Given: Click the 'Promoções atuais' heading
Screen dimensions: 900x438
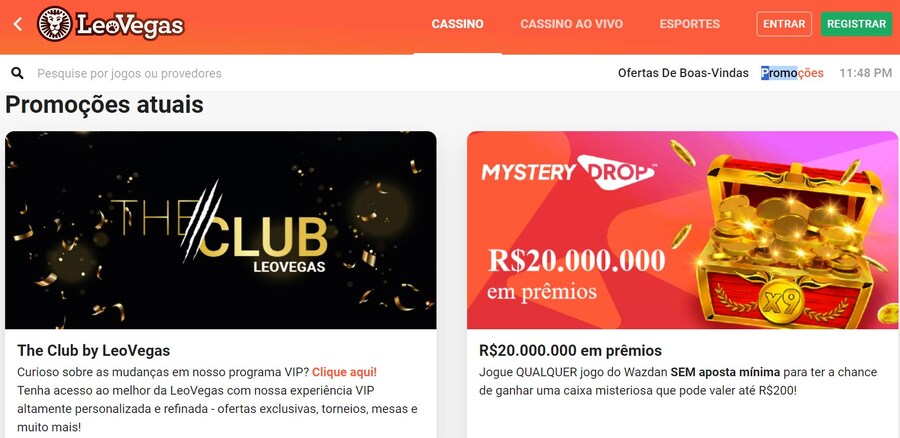Looking at the screenshot, I should pos(104,105).
